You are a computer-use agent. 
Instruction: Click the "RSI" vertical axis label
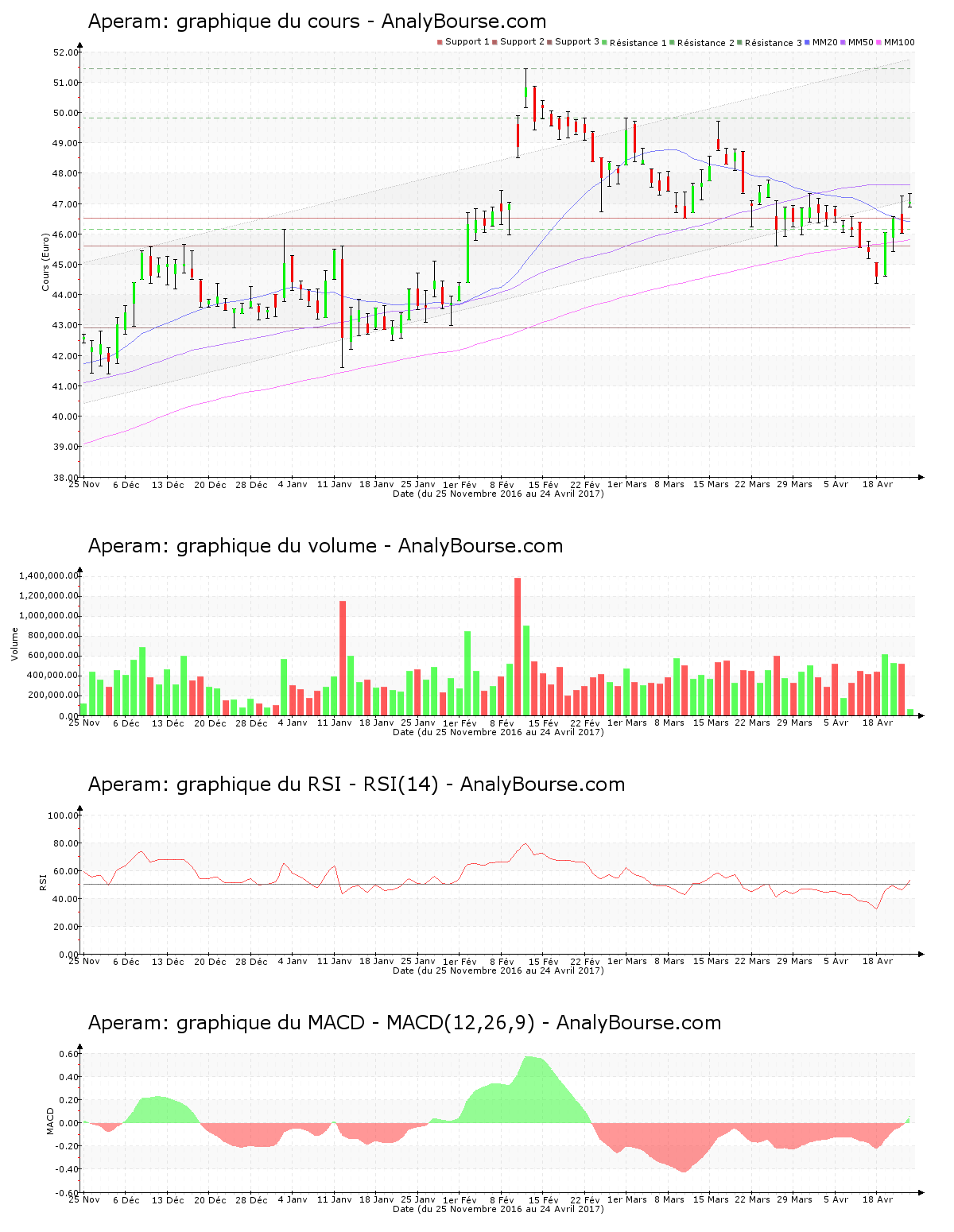coord(43,881)
